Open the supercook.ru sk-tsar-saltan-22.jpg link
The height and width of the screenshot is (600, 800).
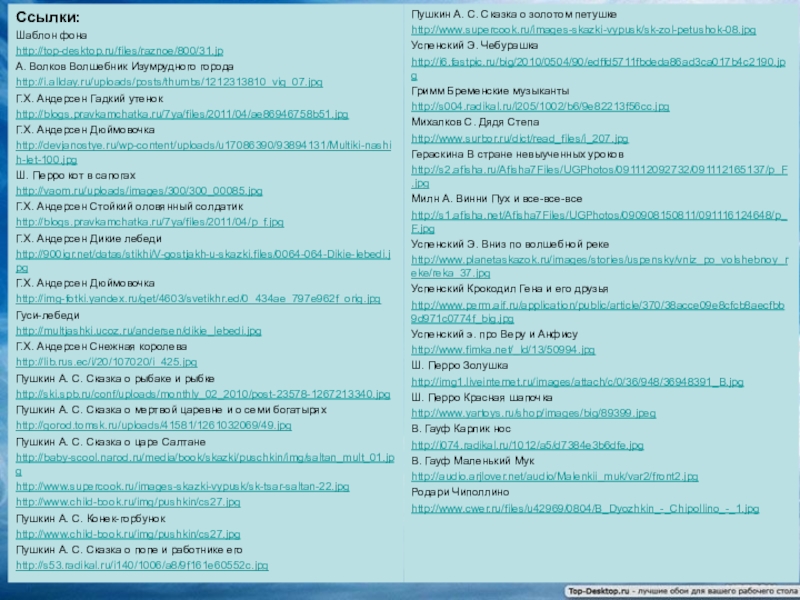(183, 487)
